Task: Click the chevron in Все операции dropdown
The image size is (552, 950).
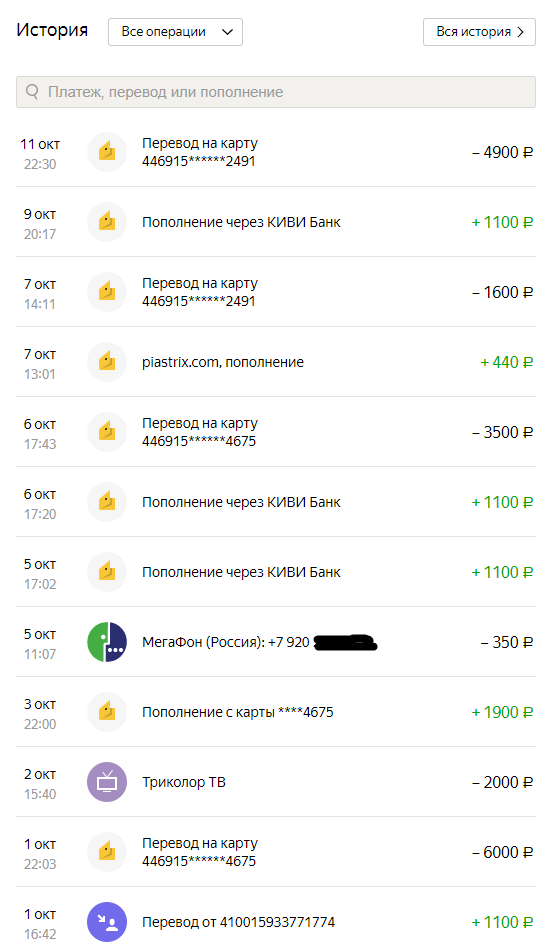Action: click(227, 32)
